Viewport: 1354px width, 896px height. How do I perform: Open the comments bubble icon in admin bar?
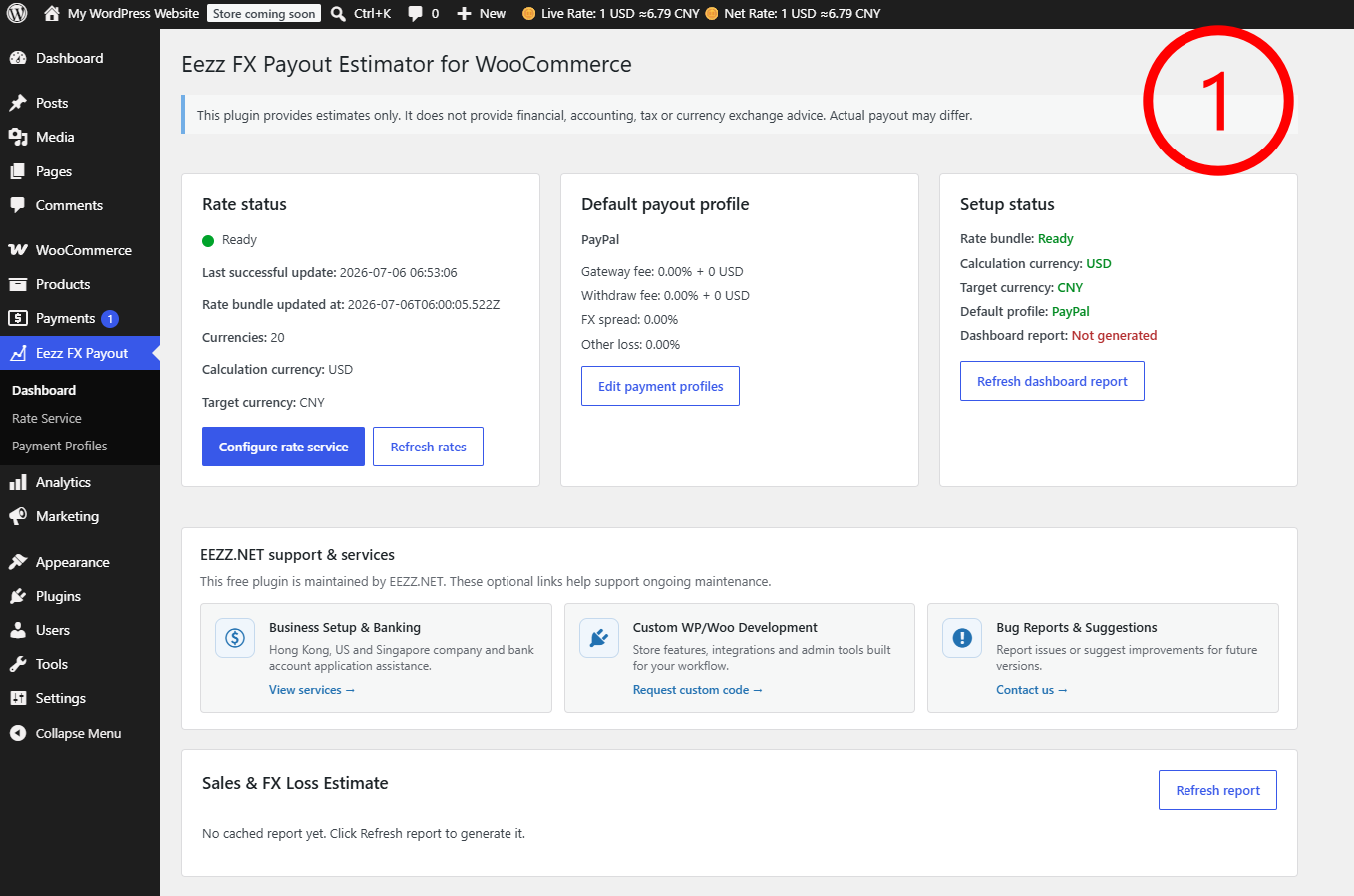click(x=415, y=14)
